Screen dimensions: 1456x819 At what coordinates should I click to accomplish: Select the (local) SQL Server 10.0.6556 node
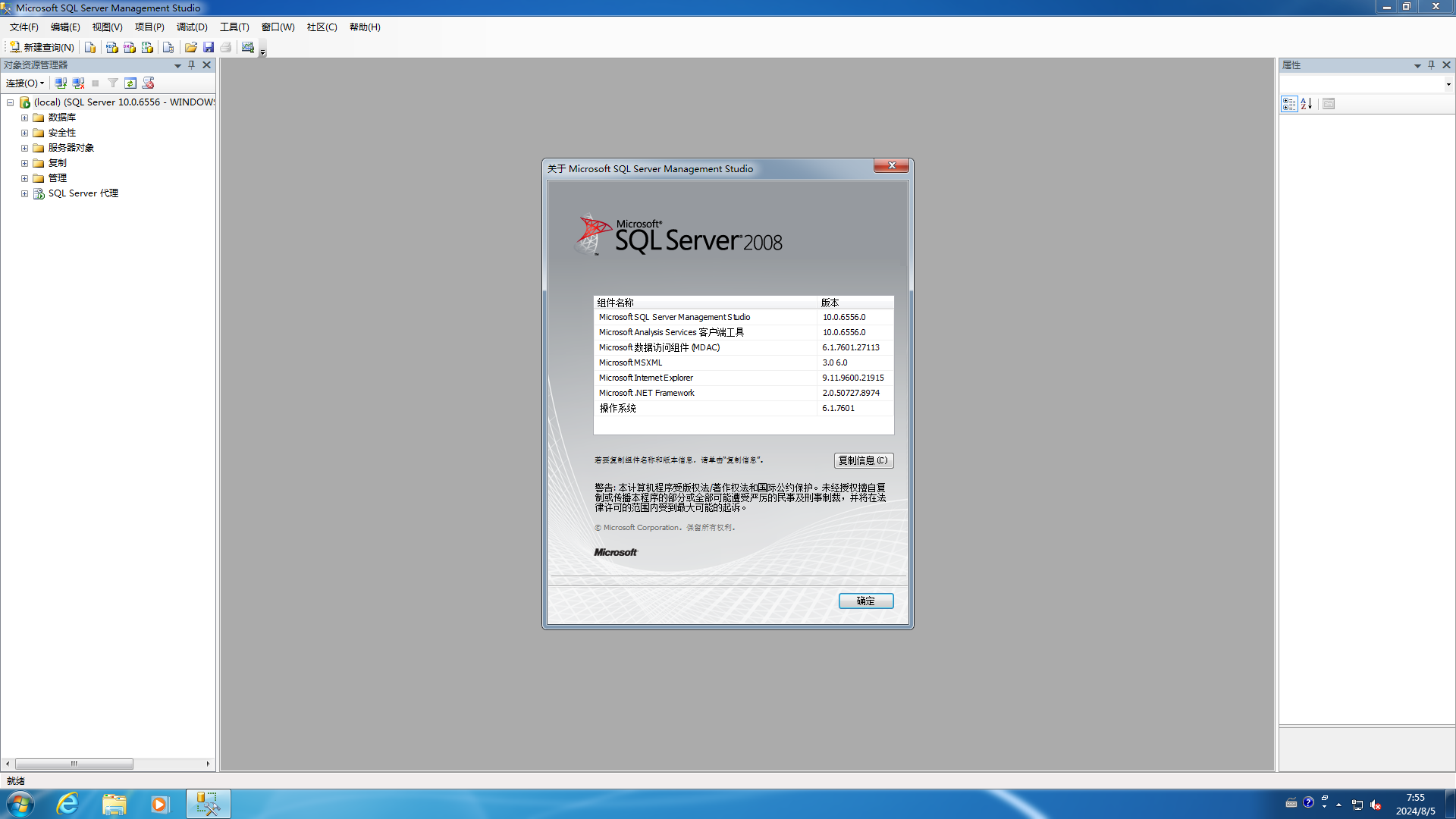[x=124, y=102]
